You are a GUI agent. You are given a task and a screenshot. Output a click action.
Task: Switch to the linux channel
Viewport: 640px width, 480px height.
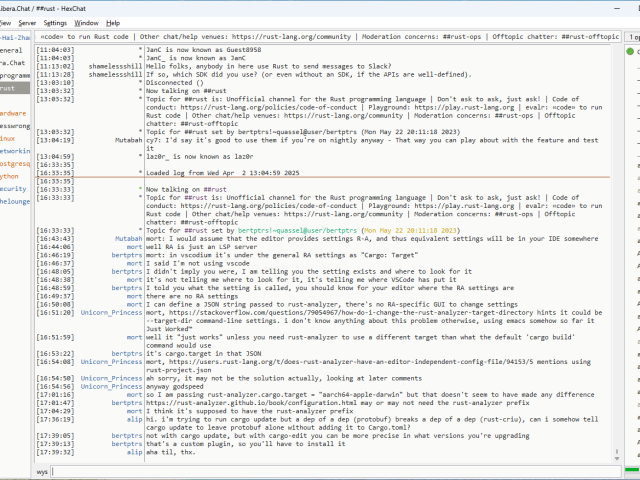pyautogui.click(x=8, y=138)
